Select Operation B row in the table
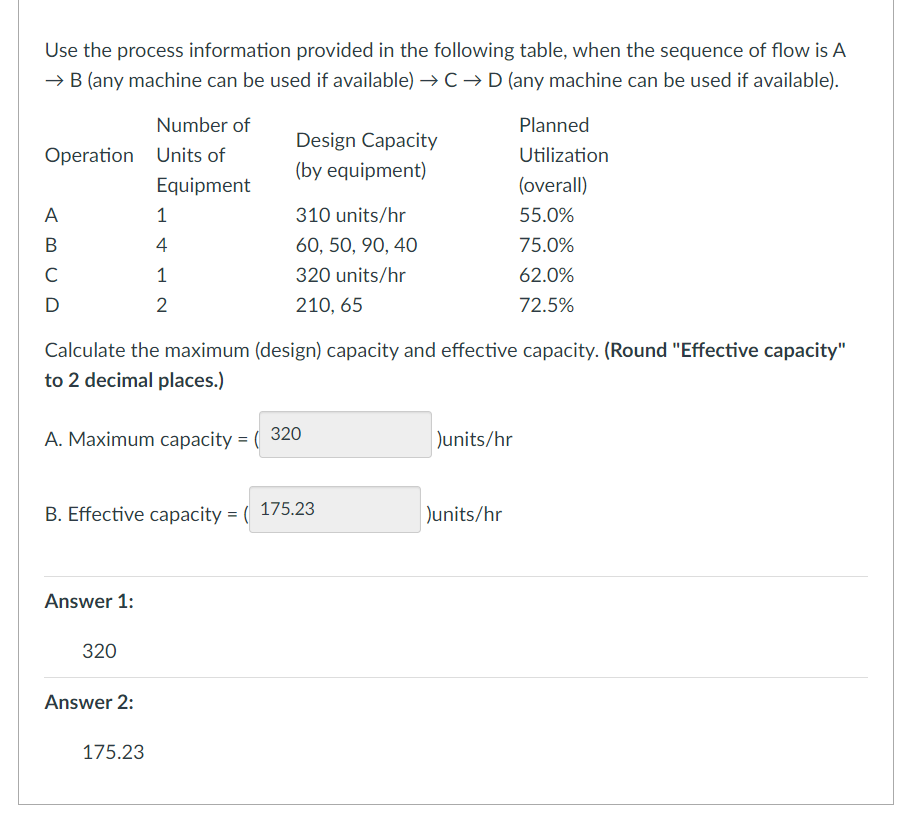The image size is (914, 821). click(x=300, y=244)
